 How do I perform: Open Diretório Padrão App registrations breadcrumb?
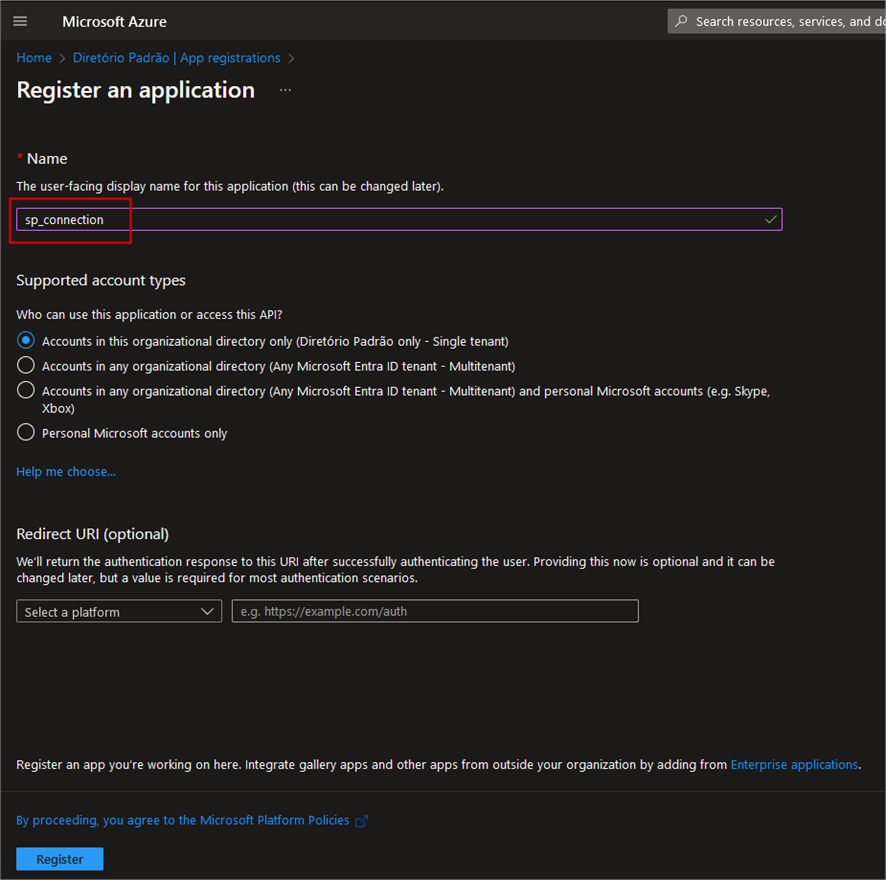click(176, 58)
